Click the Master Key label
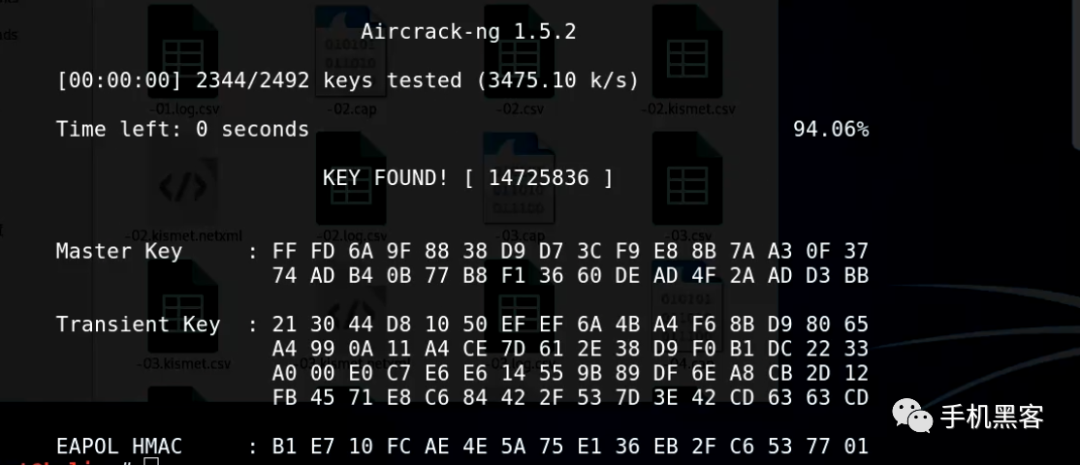This screenshot has width=1080, height=465. pos(118,251)
